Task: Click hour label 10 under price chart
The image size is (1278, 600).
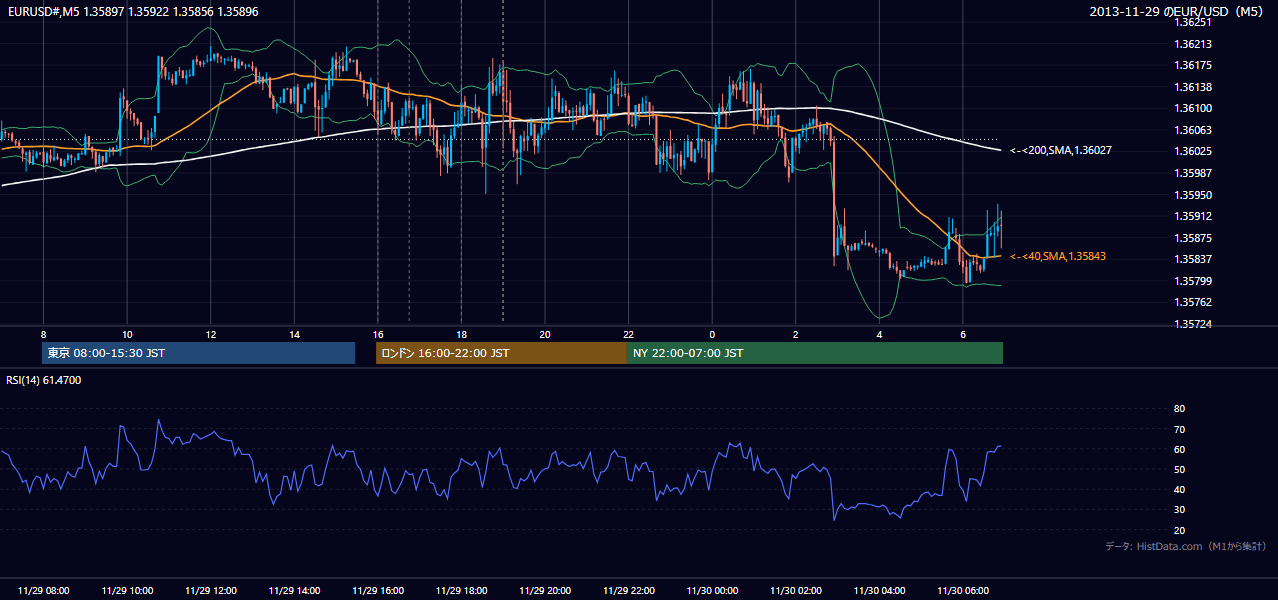Action: coord(127,334)
